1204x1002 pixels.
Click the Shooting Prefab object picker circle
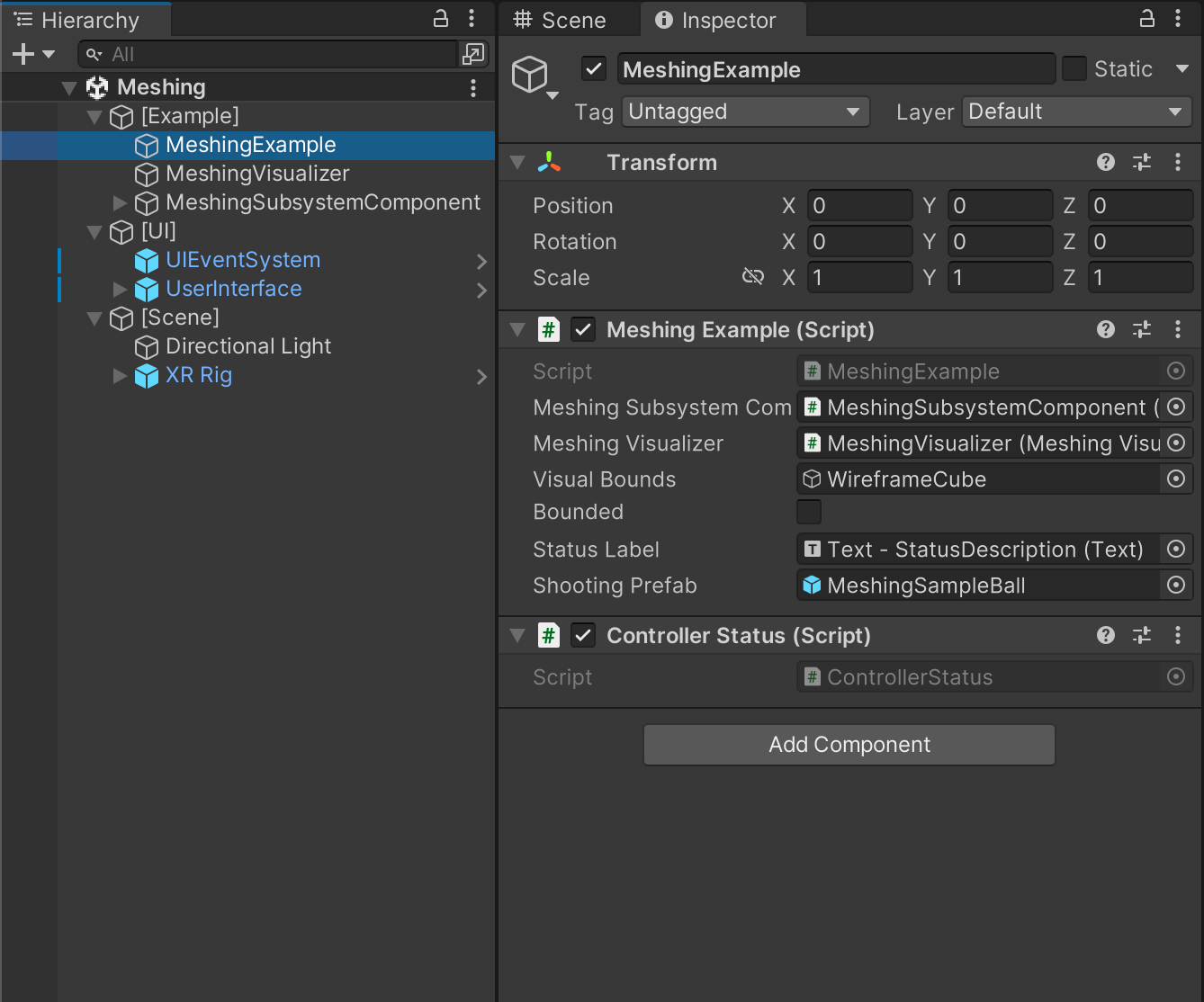click(1176, 585)
